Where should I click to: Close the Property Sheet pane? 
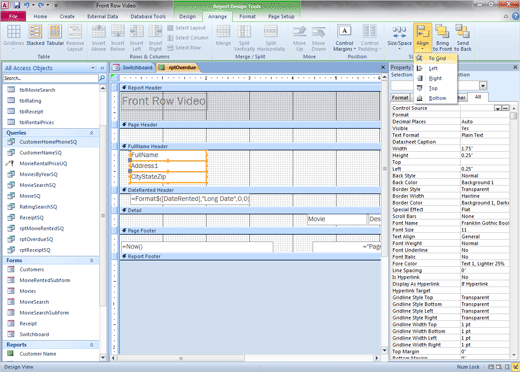515,67
